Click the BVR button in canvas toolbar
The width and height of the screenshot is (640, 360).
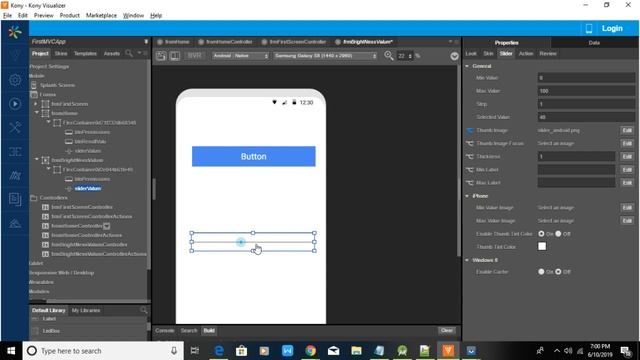[194, 56]
